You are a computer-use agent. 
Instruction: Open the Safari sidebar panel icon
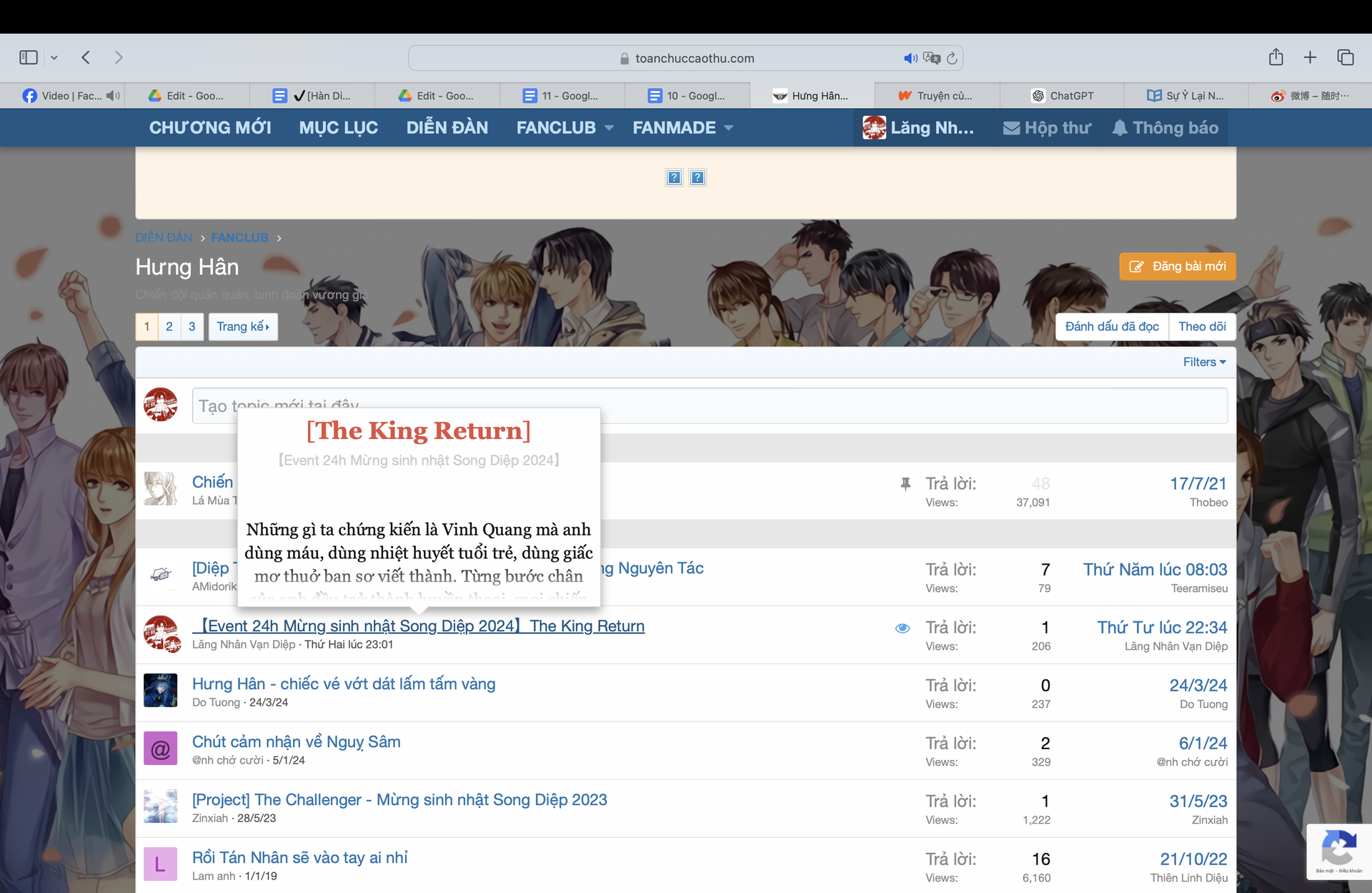click(x=29, y=57)
